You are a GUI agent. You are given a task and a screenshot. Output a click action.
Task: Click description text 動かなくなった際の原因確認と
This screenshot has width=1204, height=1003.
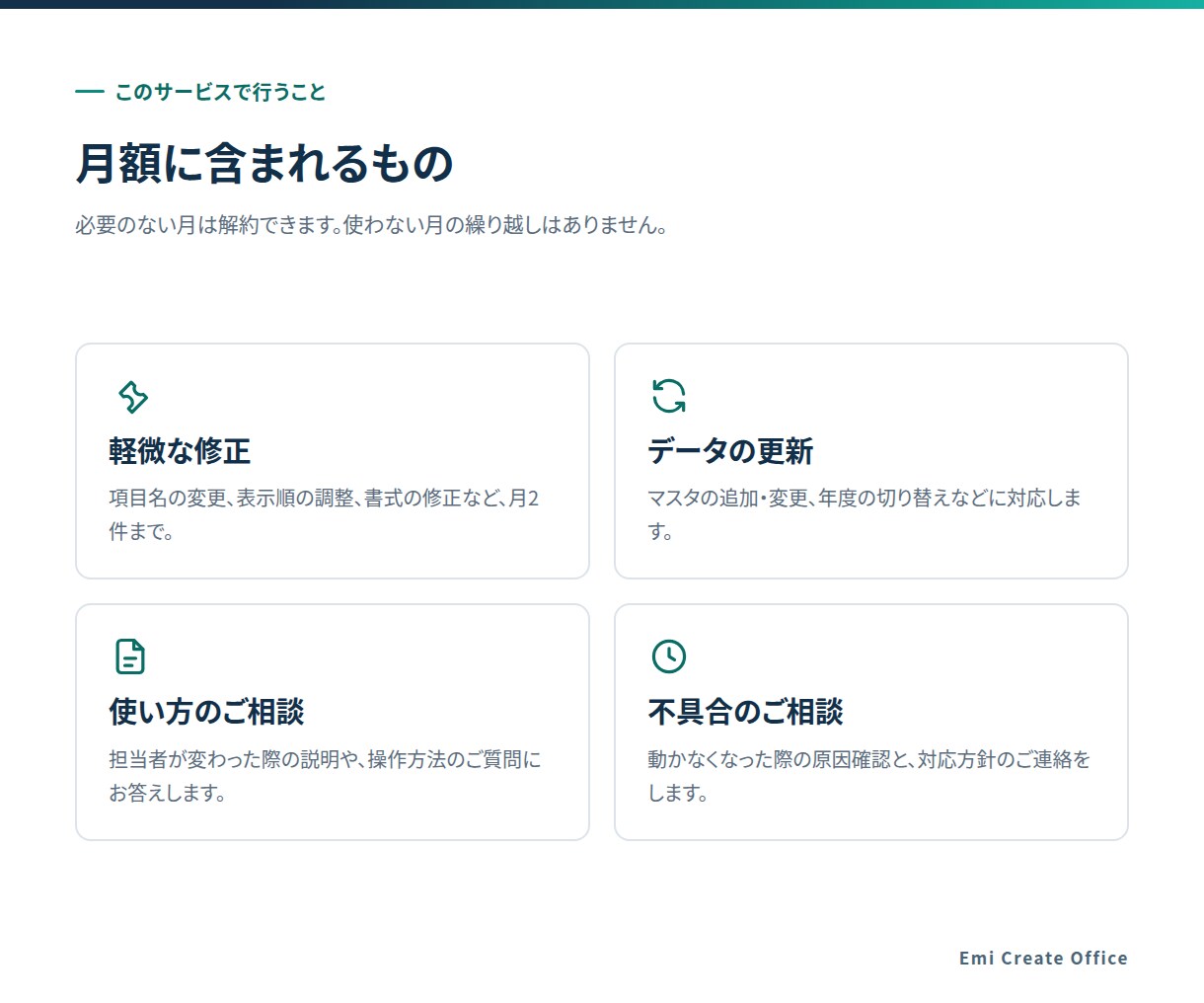[868, 776]
